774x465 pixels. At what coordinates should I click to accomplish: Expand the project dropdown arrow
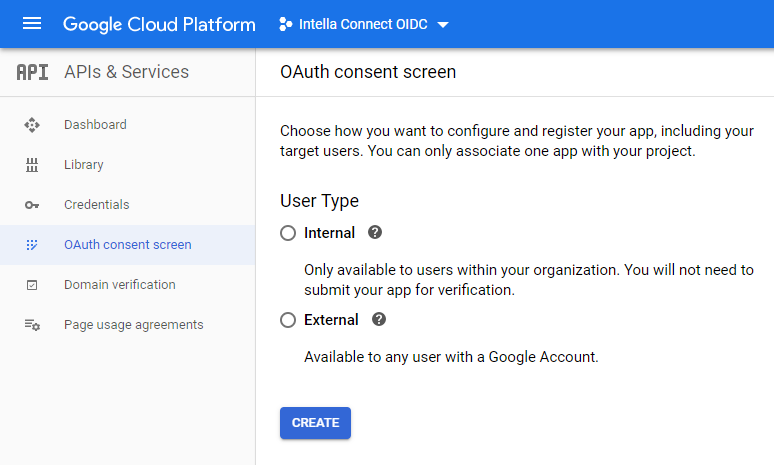[x=444, y=24]
